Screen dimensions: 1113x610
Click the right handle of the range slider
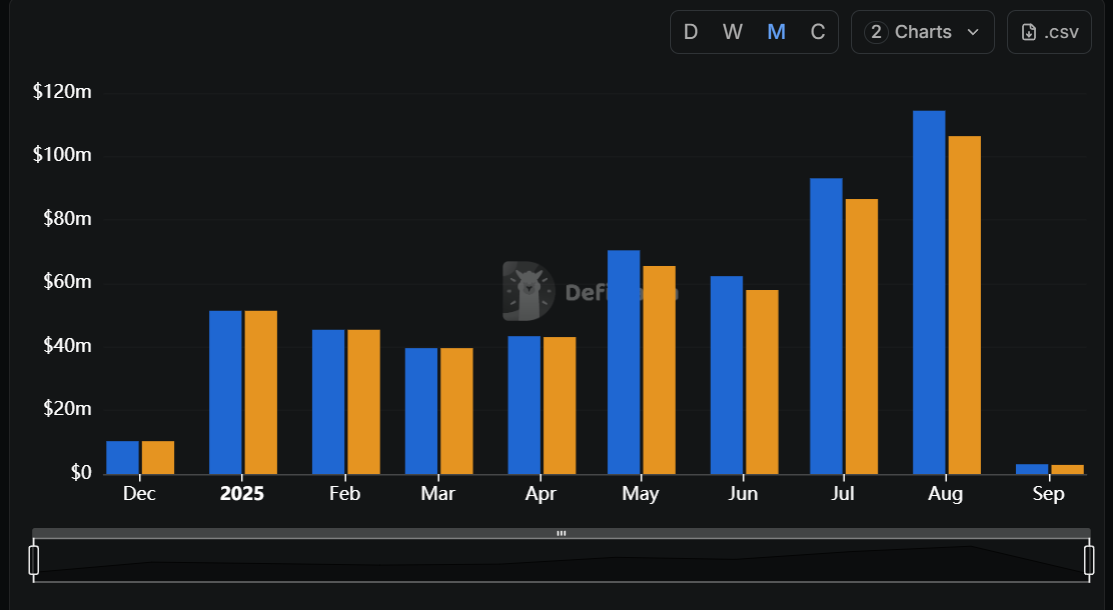coord(1089,560)
